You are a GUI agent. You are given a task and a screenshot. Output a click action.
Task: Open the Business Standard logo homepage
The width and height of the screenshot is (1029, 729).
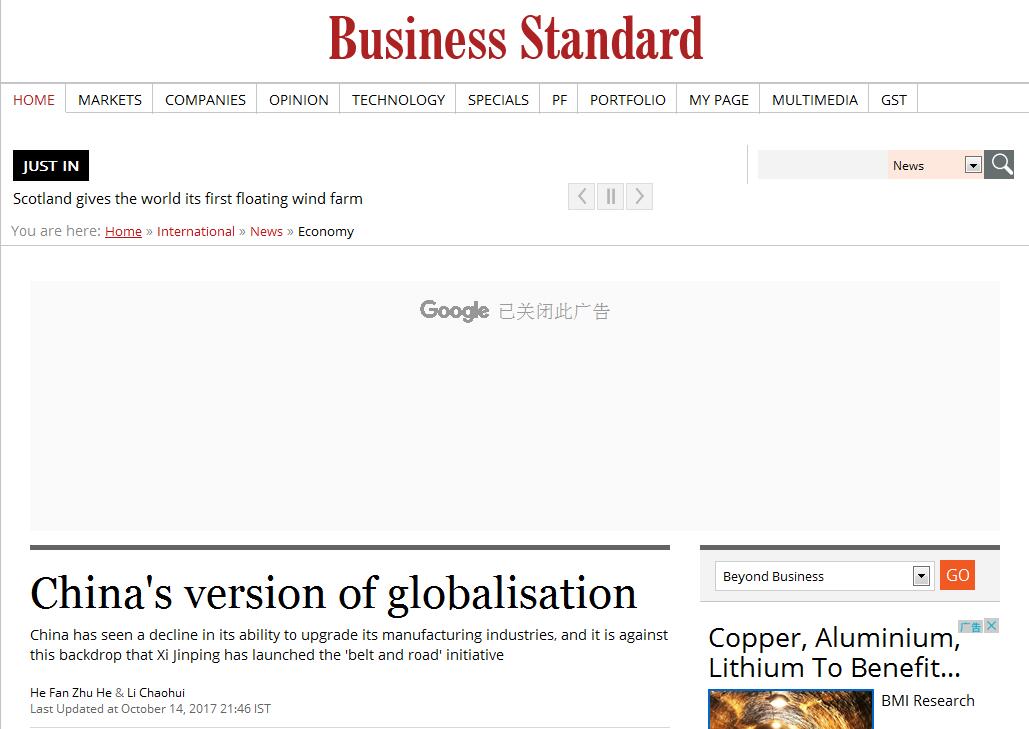coord(515,39)
